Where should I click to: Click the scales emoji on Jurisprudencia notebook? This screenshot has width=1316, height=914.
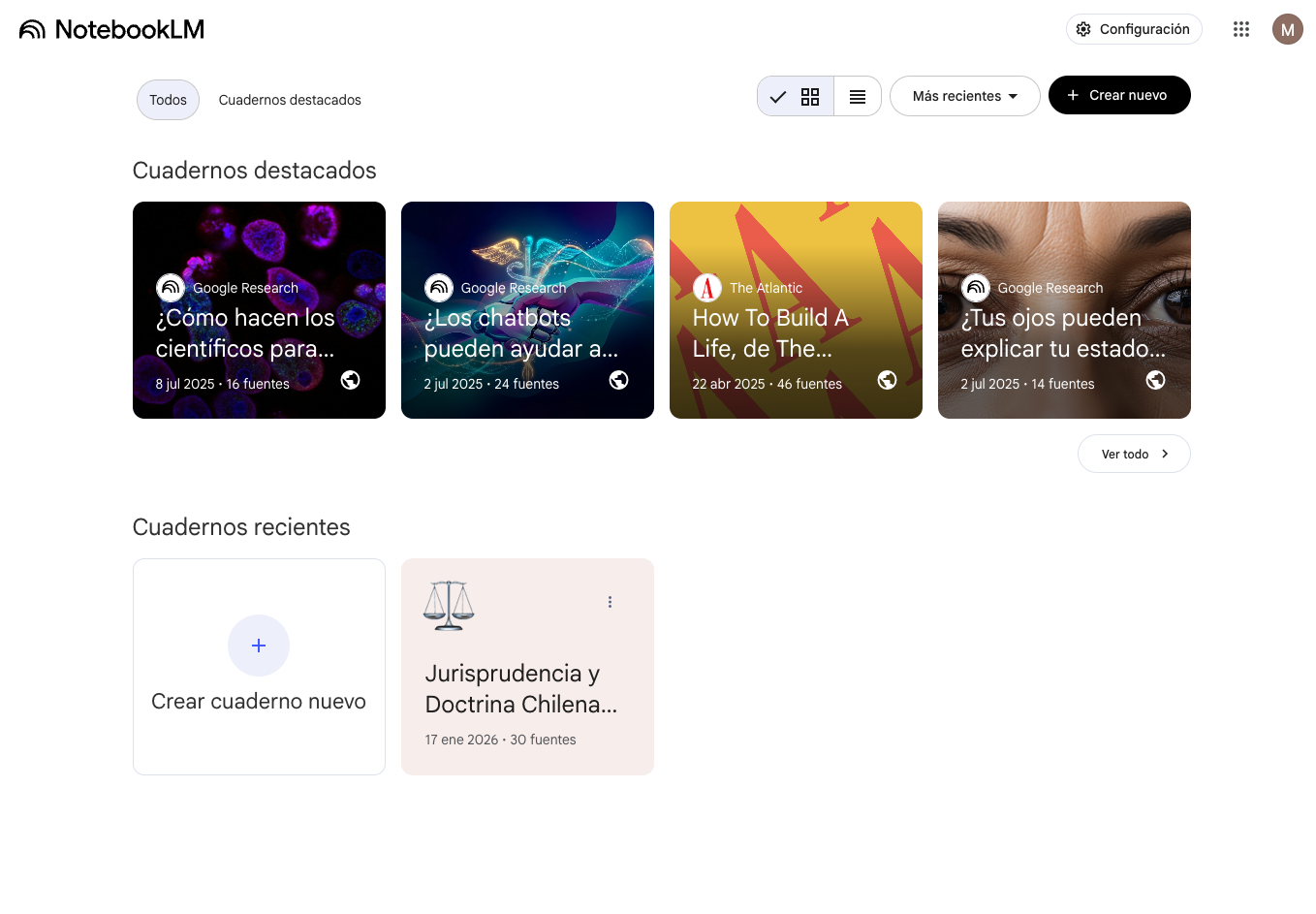pyautogui.click(x=449, y=606)
